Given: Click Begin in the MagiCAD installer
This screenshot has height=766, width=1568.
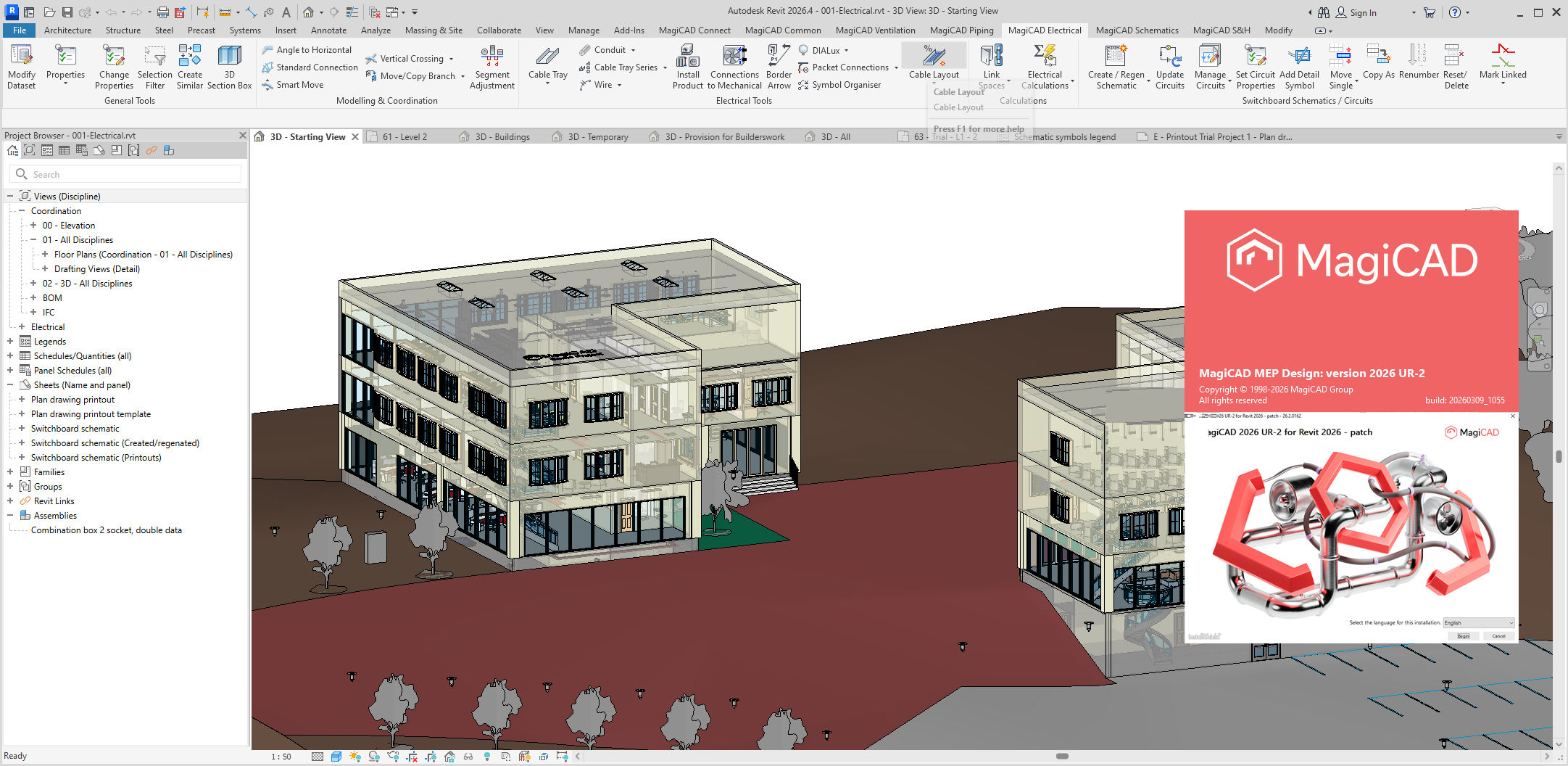Looking at the screenshot, I should [1464, 636].
